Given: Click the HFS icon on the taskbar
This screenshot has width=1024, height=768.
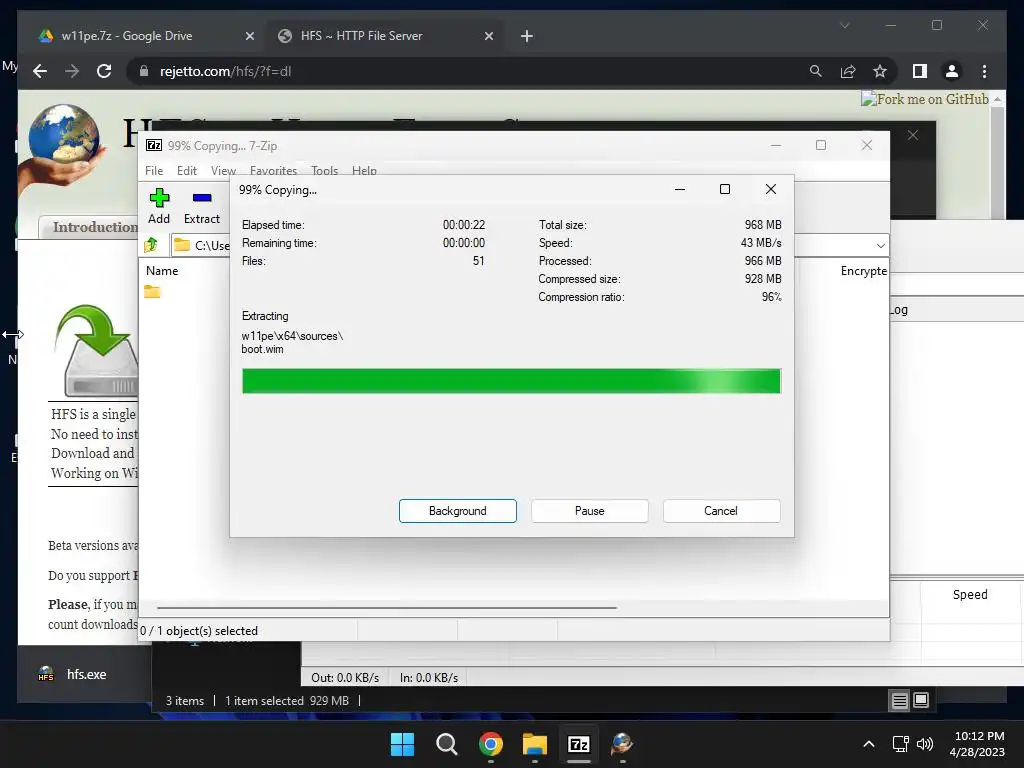Looking at the screenshot, I should (622, 744).
